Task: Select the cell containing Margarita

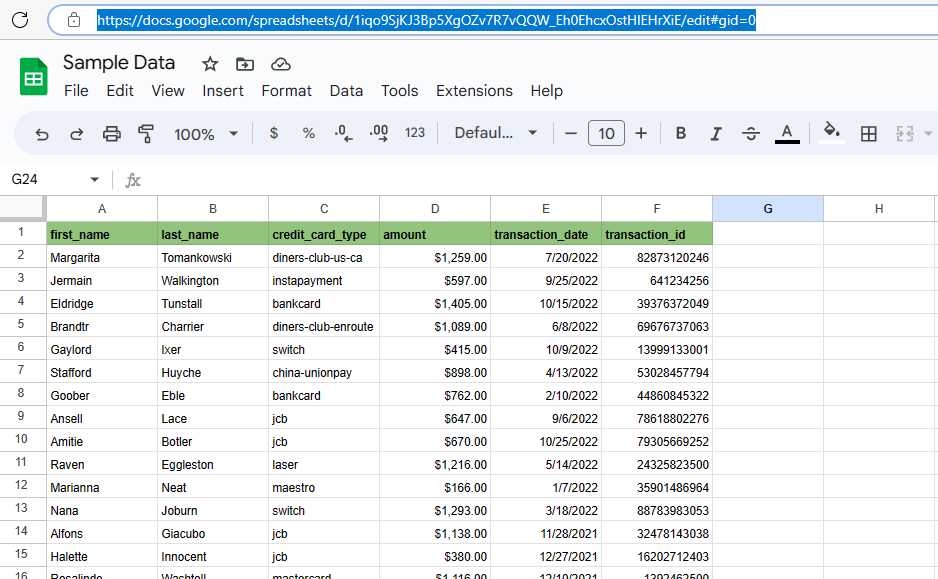Action: point(102,257)
